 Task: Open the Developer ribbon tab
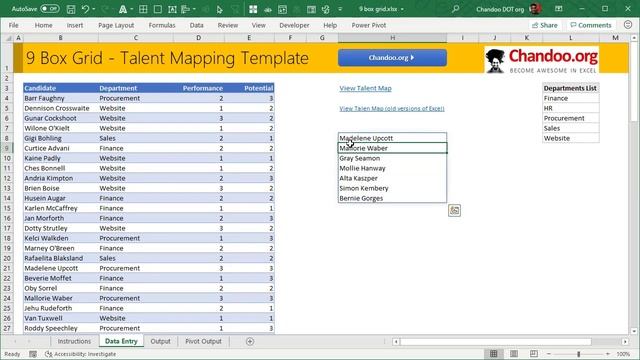[294, 25]
